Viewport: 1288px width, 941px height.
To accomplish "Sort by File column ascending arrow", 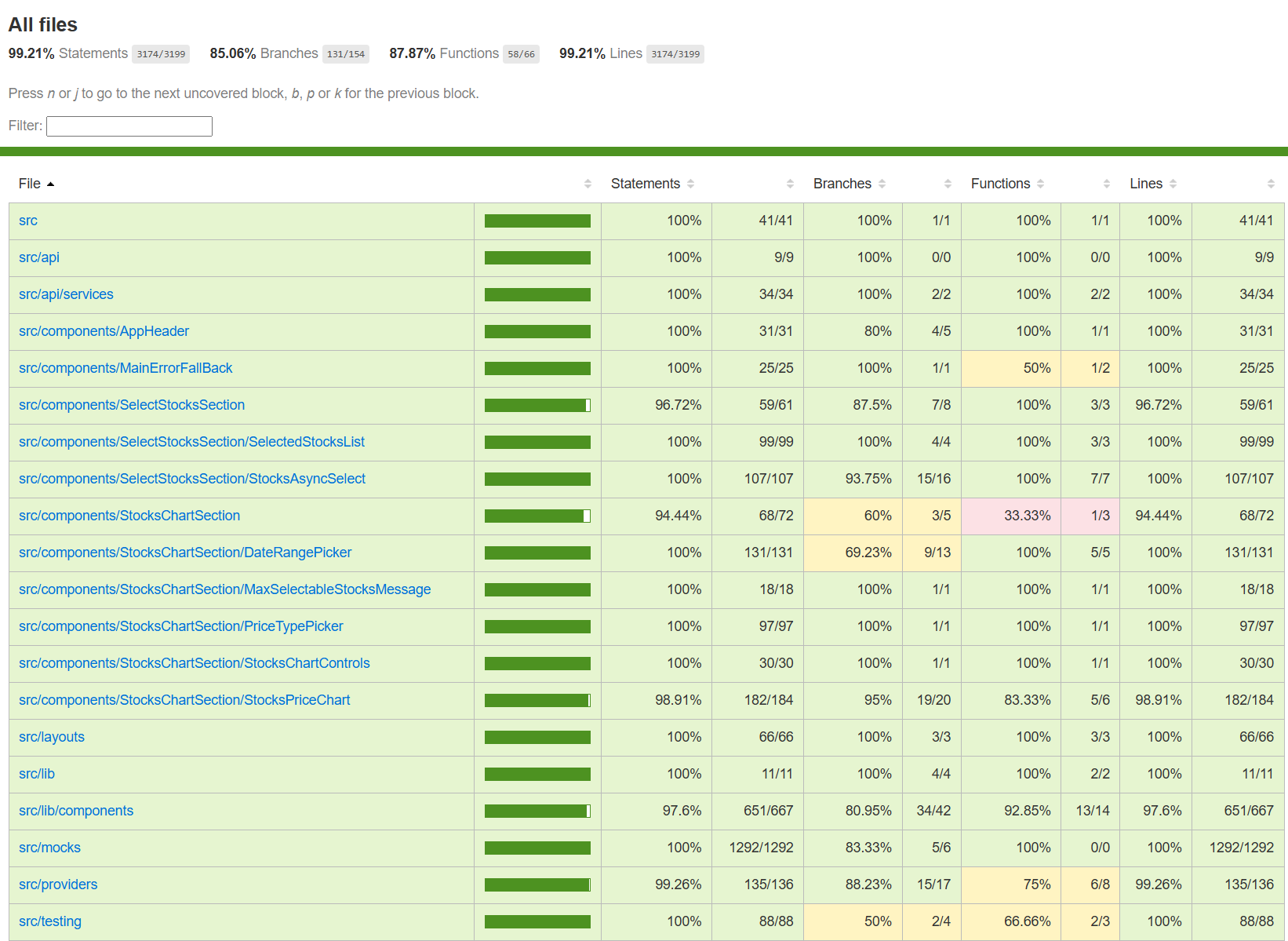I will (x=50, y=184).
